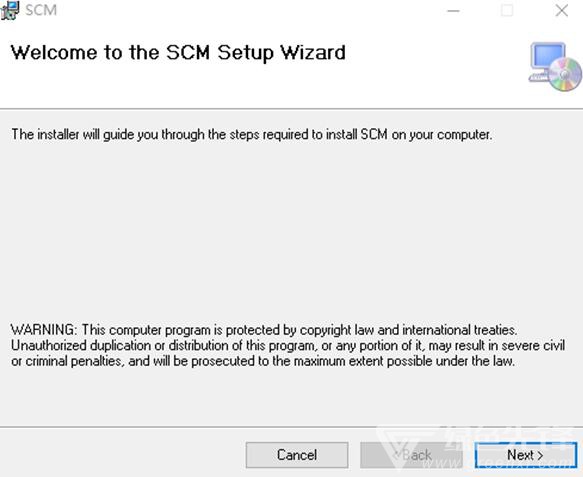583x477 pixels.
Task: Cancel the SCM installation
Action: [x=297, y=455]
